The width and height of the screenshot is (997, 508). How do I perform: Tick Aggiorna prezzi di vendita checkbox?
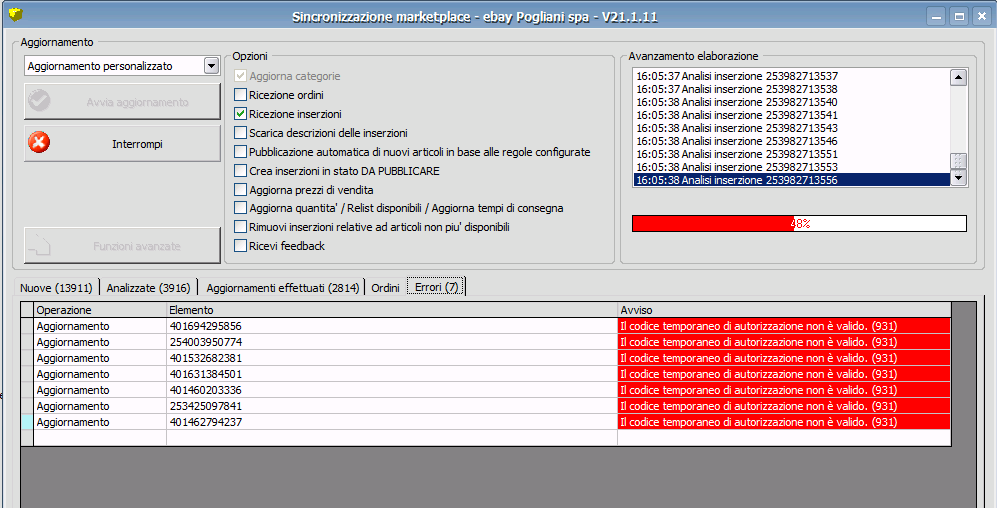coord(240,189)
